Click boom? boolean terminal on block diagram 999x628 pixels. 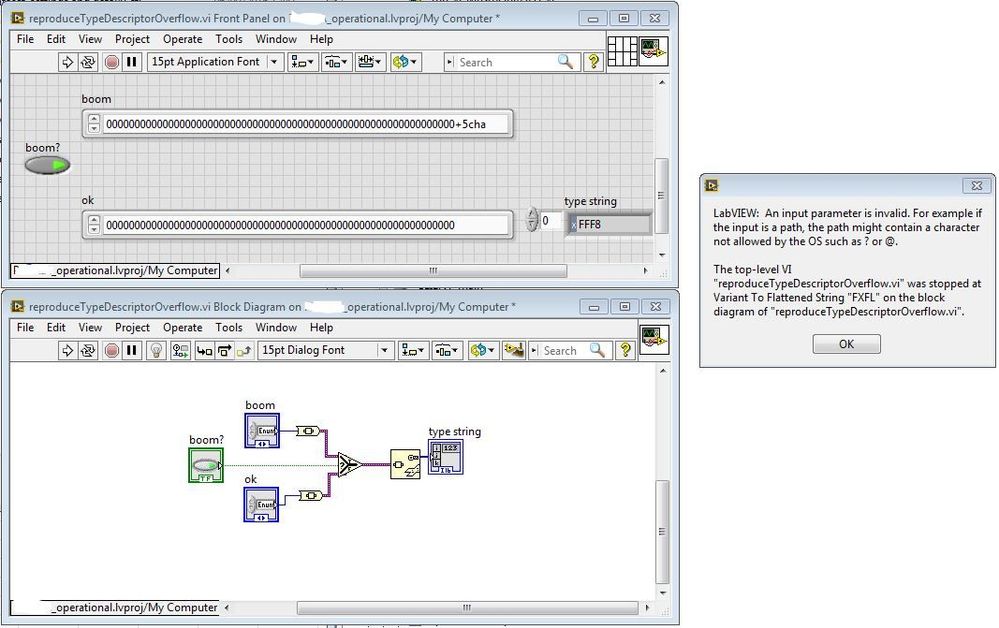(x=206, y=465)
